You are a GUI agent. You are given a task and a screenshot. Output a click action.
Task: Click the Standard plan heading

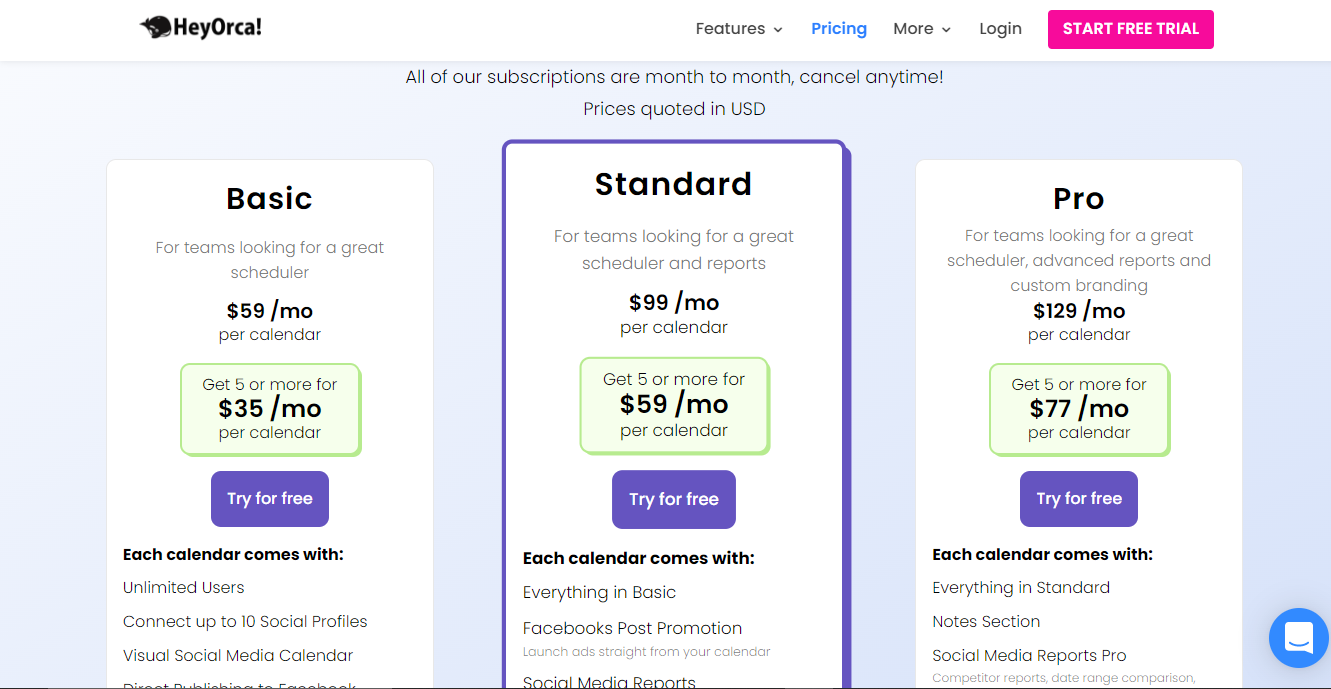674,184
